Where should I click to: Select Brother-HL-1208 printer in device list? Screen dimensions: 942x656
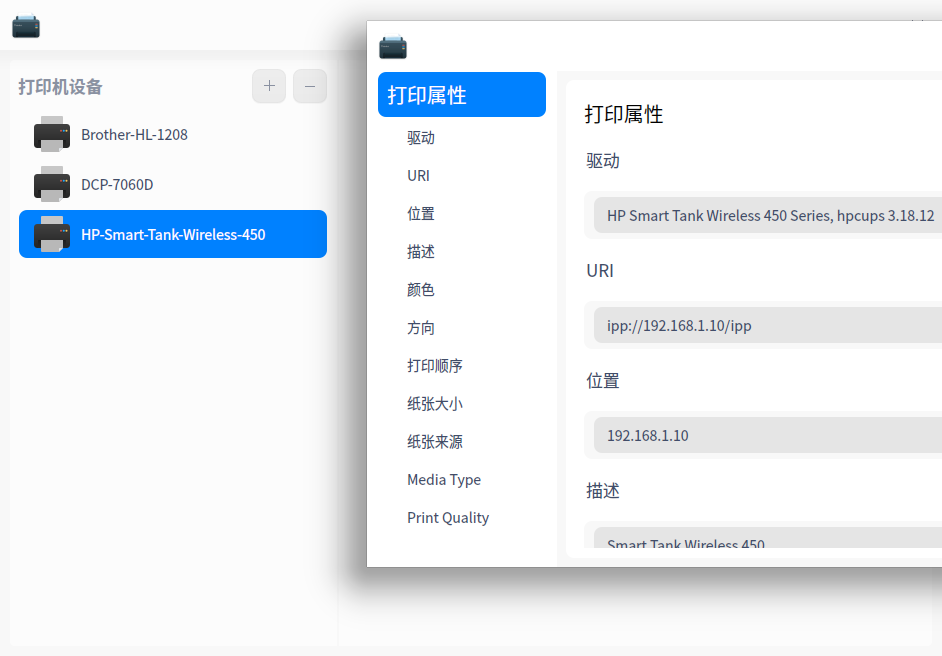coord(173,135)
